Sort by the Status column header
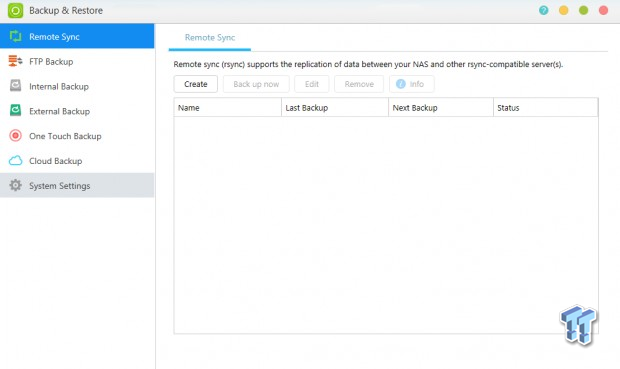620x369 pixels. [546, 108]
